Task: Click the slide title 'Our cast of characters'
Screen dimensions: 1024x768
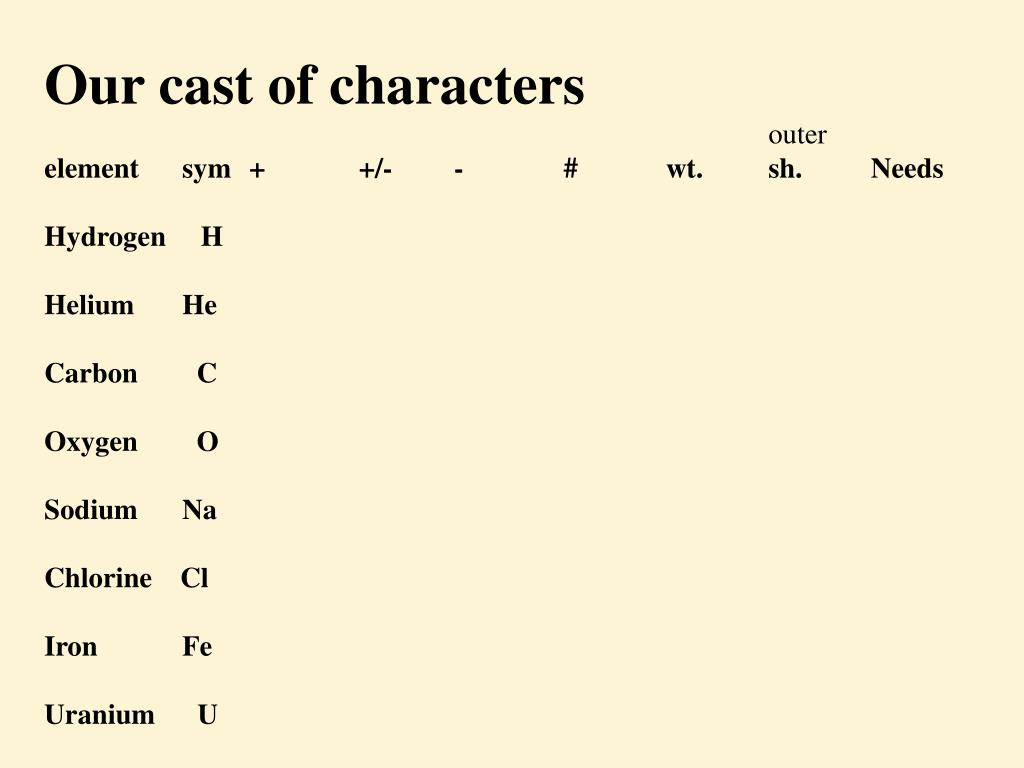Action: 314,86
